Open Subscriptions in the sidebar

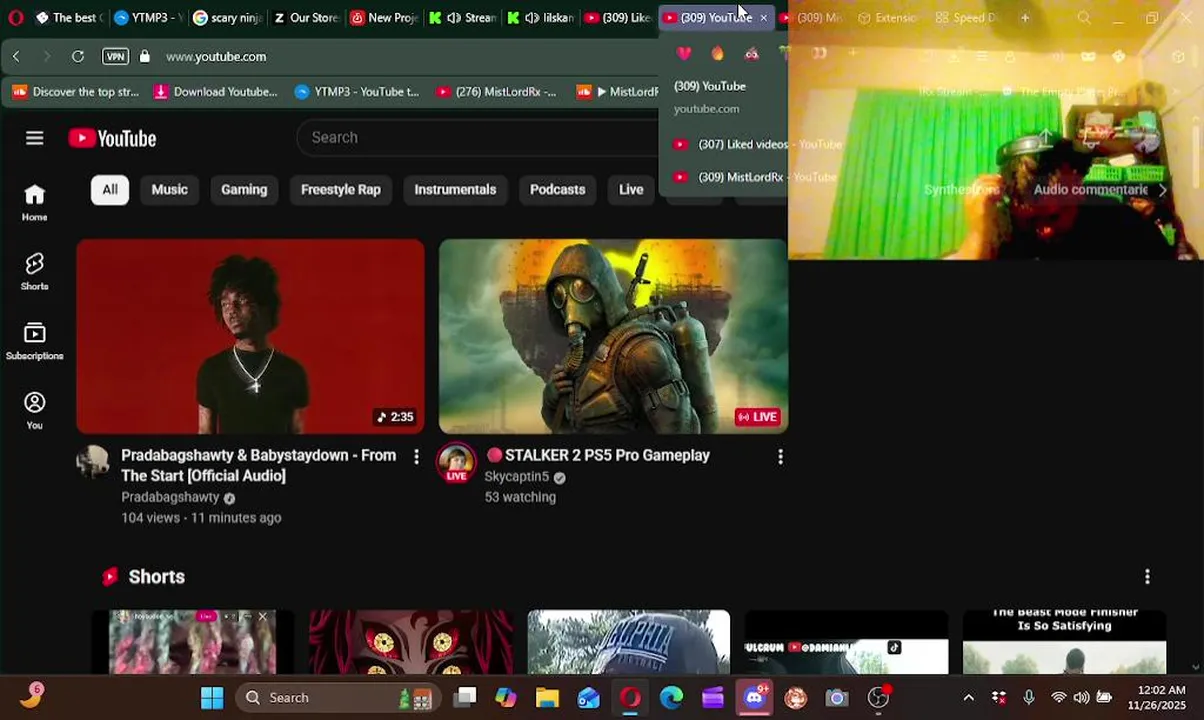pos(35,341)
